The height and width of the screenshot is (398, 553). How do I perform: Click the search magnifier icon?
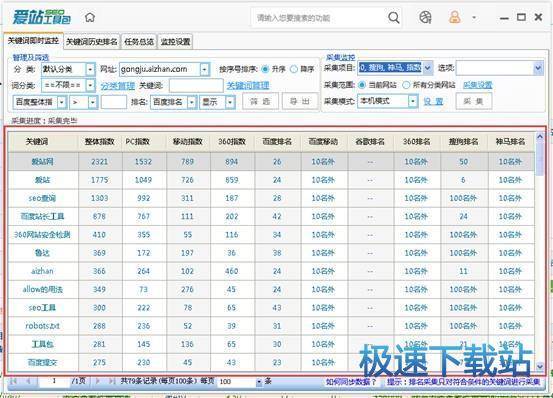[x=394, y=17]
